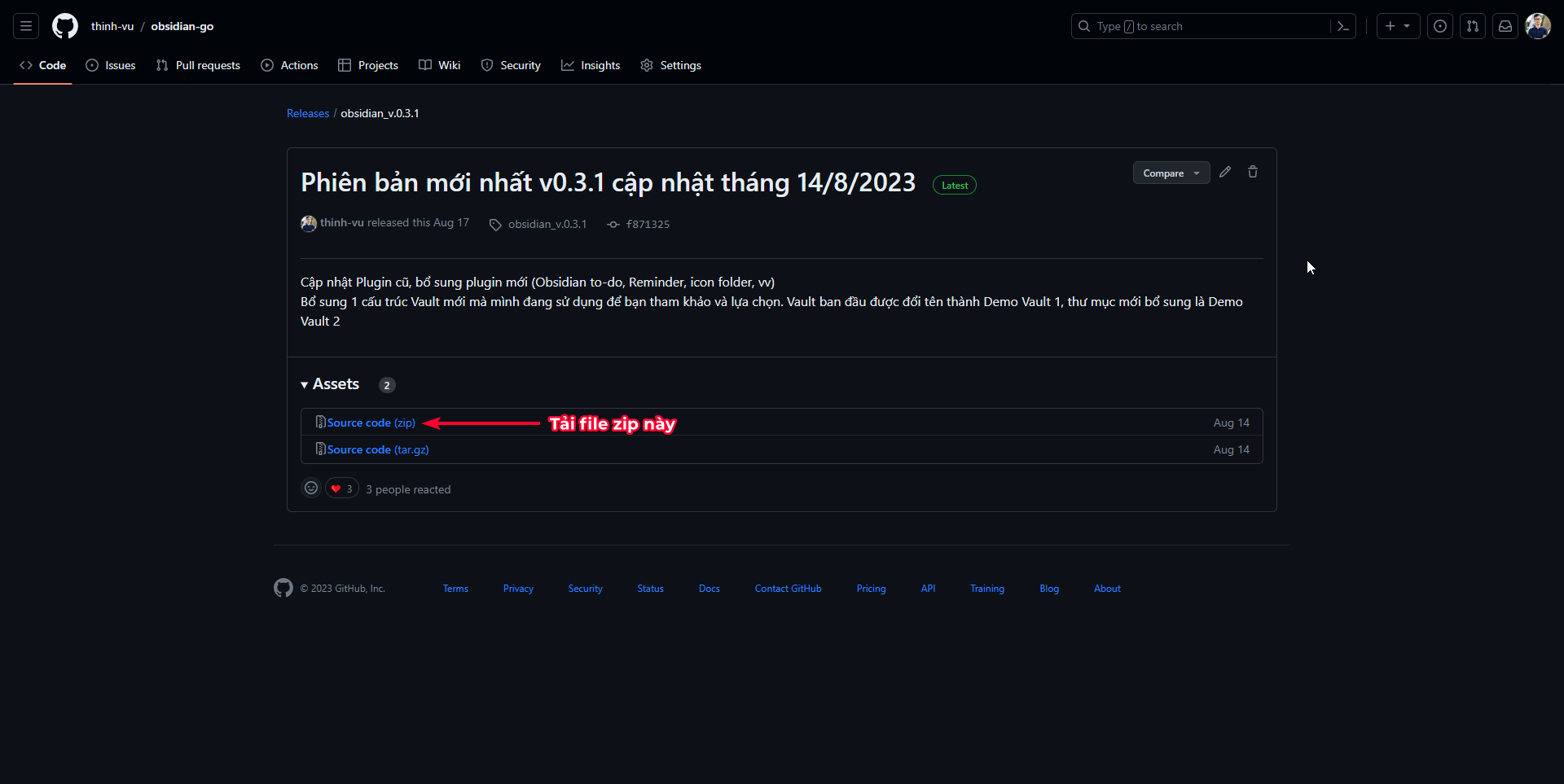1564x784 pixels.
Task: Open the command palette icon
Action: pos(1342,26)
